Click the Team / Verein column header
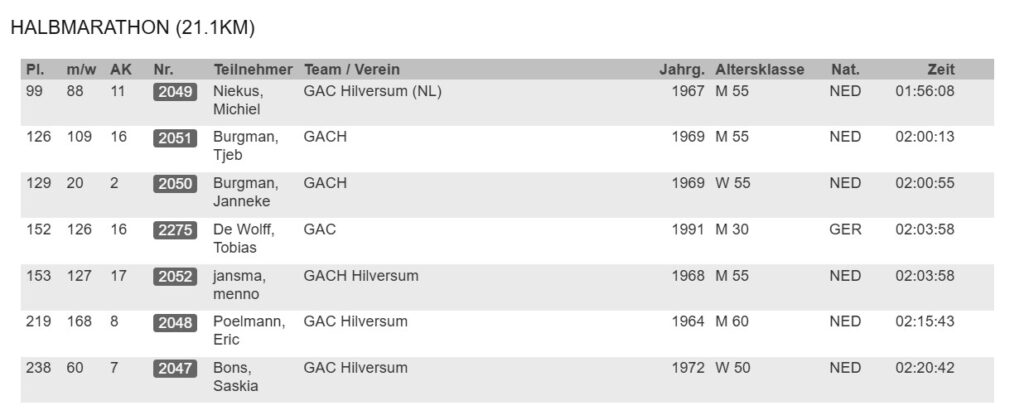Image resolution: width=1024 pixels, height=420 pixels. click(351, 70)
